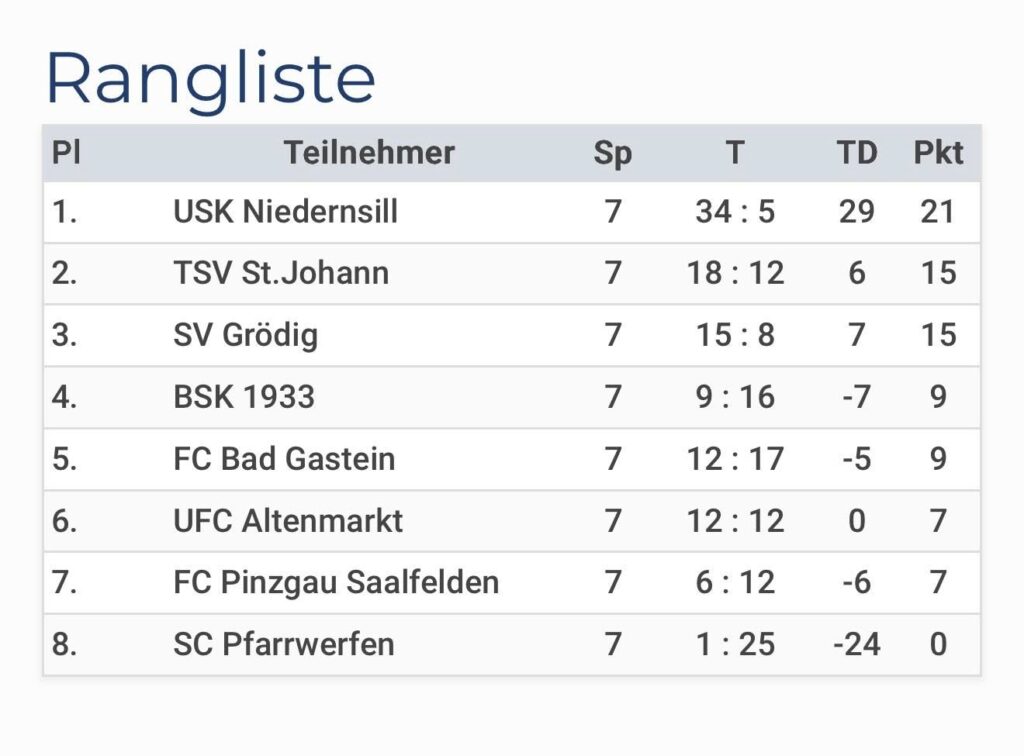
Task: Select FC Bad Gastein entry
Action: [284, 459]
